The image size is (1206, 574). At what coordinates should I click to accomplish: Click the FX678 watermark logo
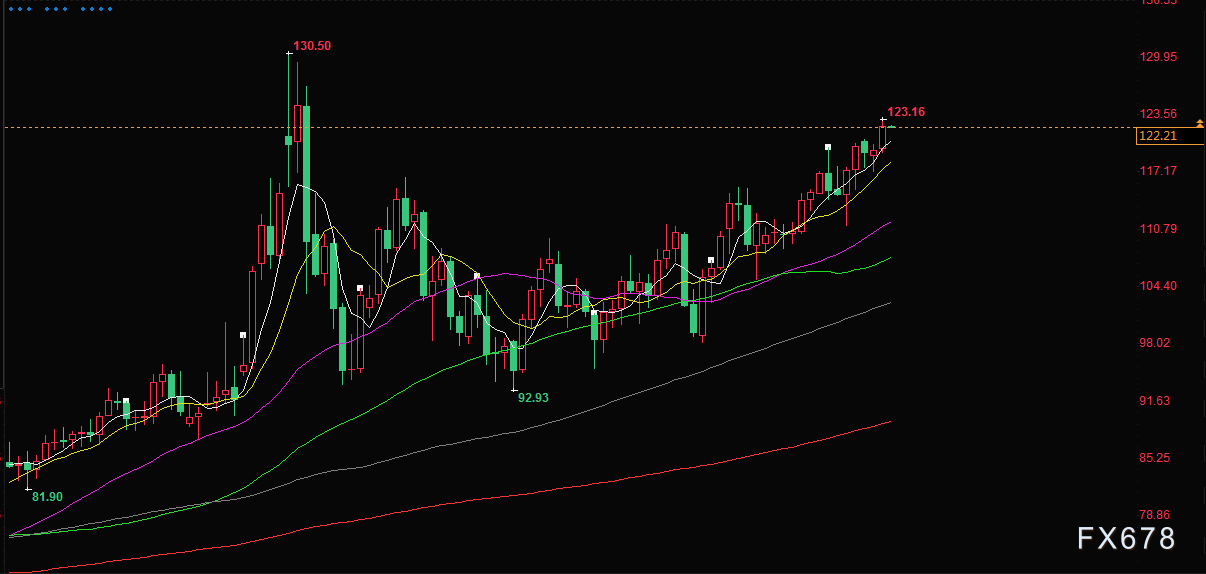click(x=1126, y=539)
